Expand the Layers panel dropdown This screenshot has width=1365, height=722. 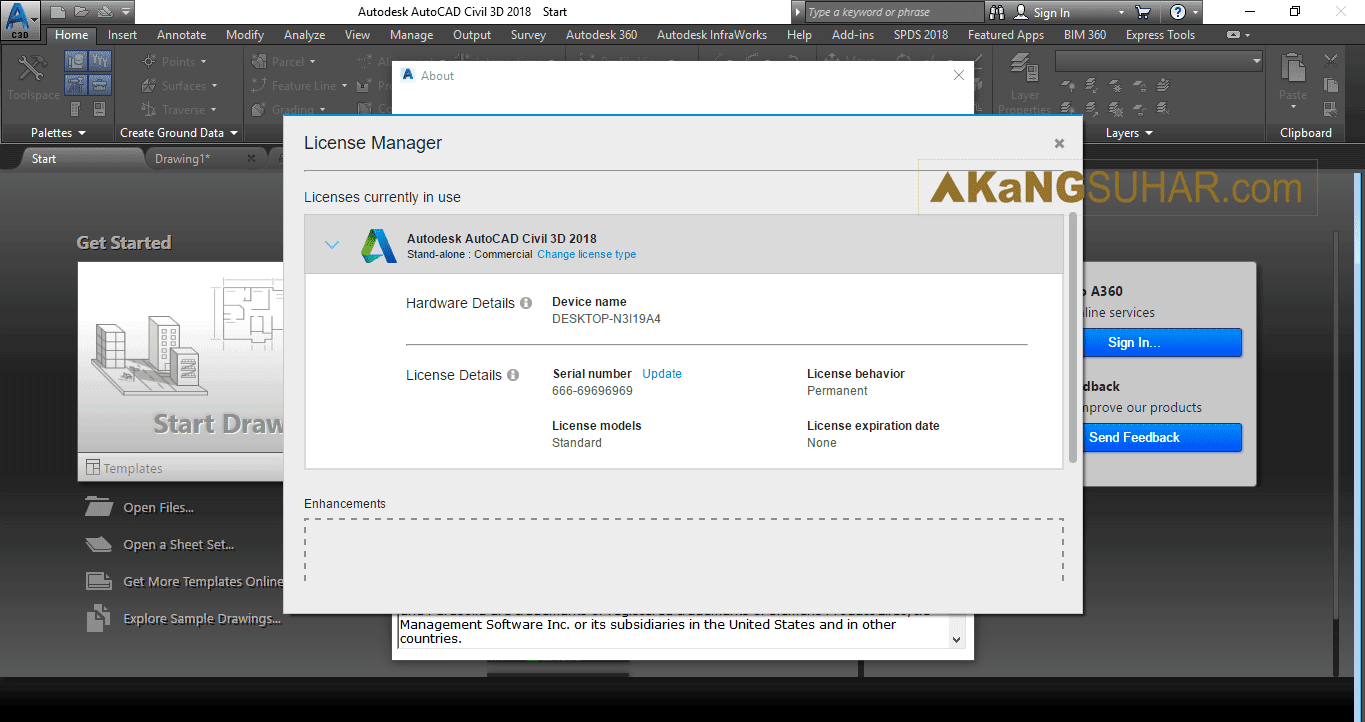pos(1129,133)
